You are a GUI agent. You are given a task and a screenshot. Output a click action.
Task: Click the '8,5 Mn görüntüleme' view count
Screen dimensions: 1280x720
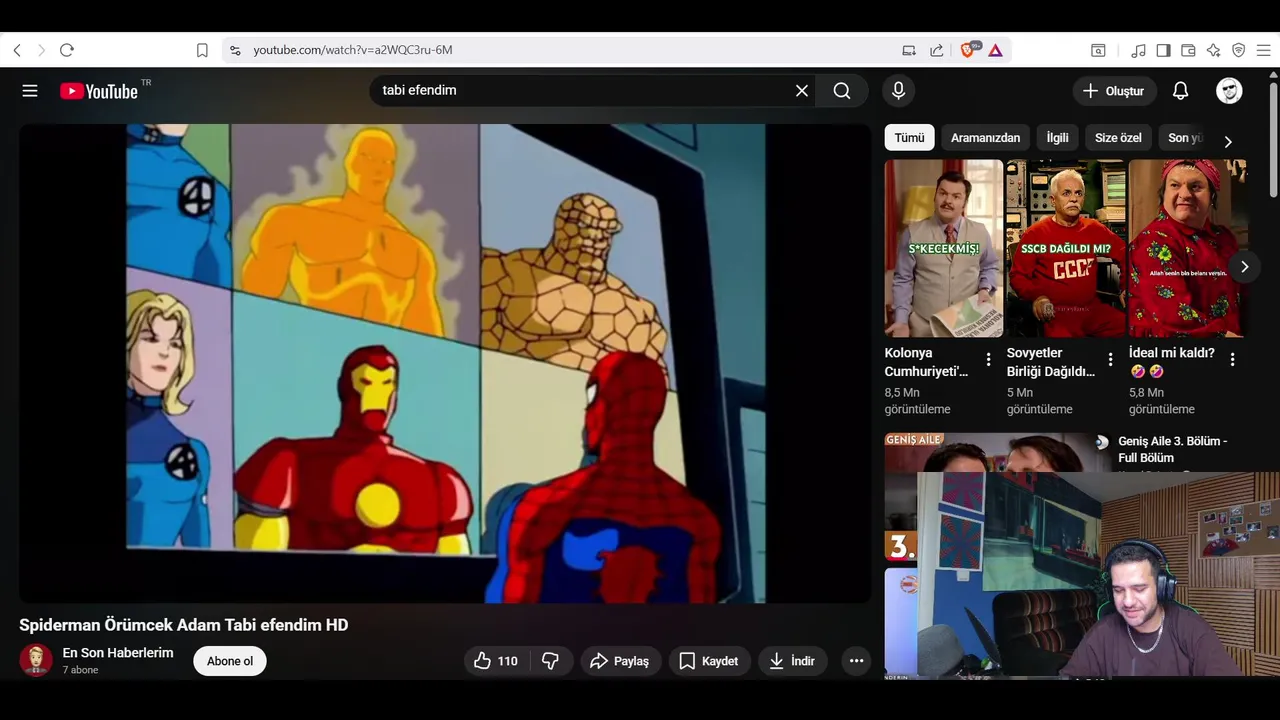(x=918, y=401)
